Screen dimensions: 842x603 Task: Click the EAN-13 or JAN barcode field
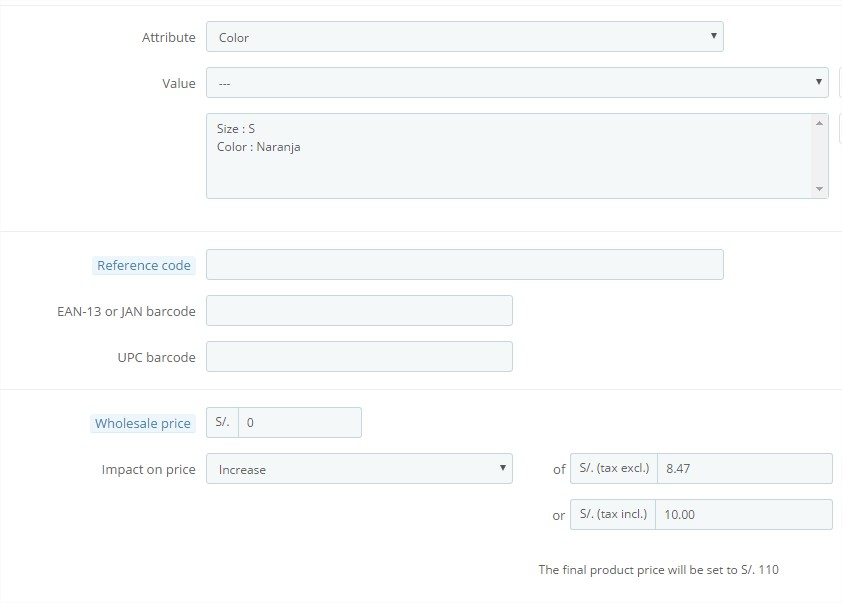click(x=359, y=310)
